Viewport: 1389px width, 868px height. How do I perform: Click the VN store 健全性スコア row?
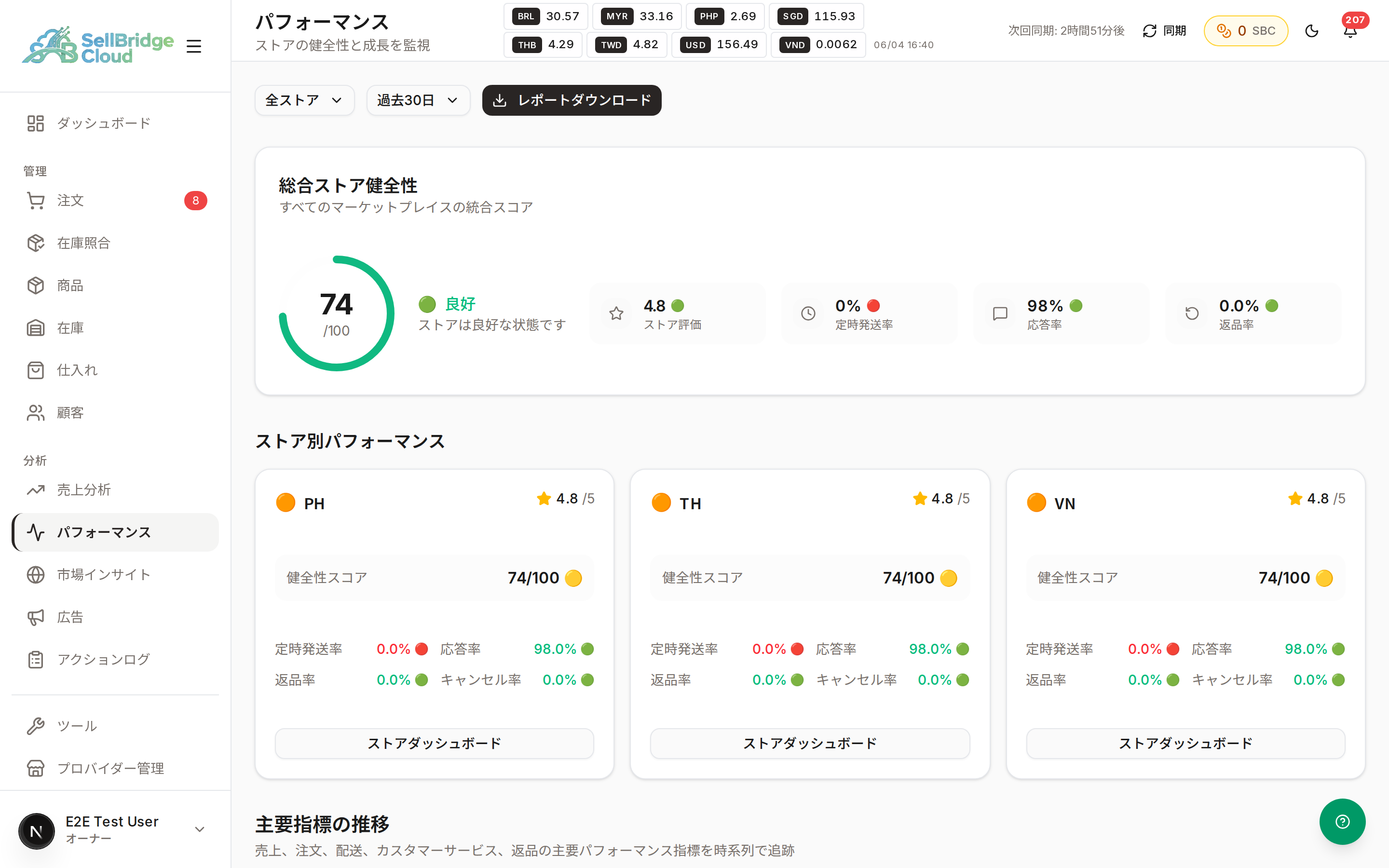pos(1185,578)
